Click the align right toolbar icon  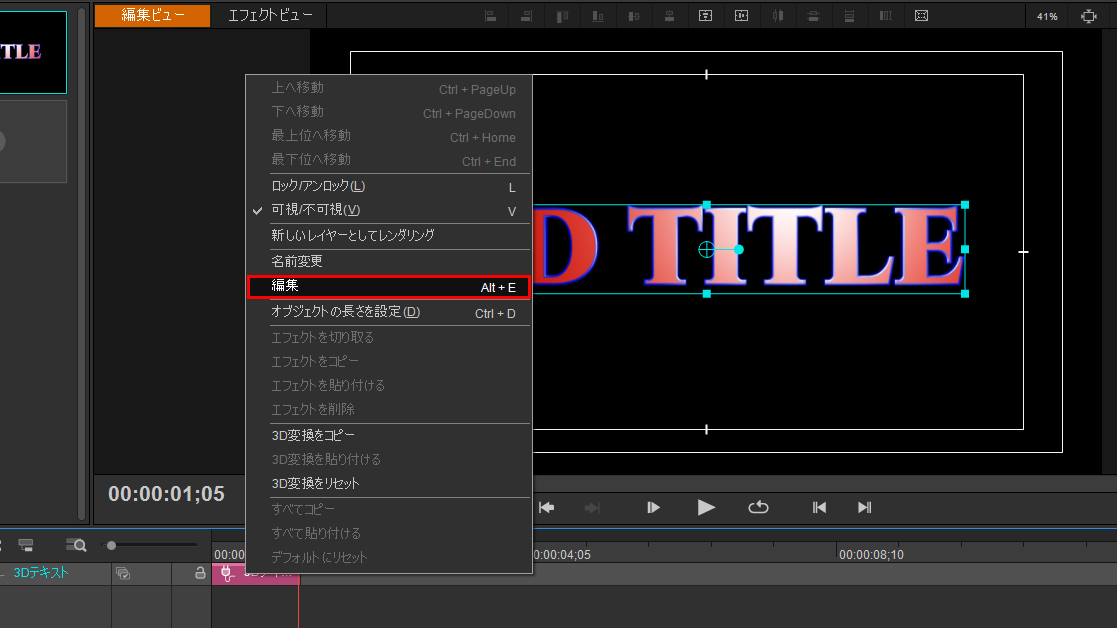[525, 16]
